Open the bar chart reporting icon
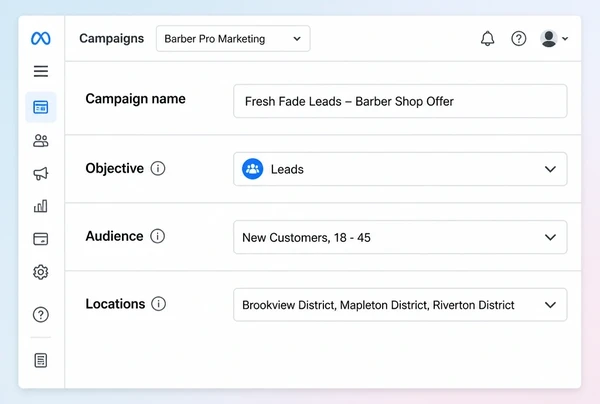The image size is (600, 404). pyautogui.click(x=41, y=206)
